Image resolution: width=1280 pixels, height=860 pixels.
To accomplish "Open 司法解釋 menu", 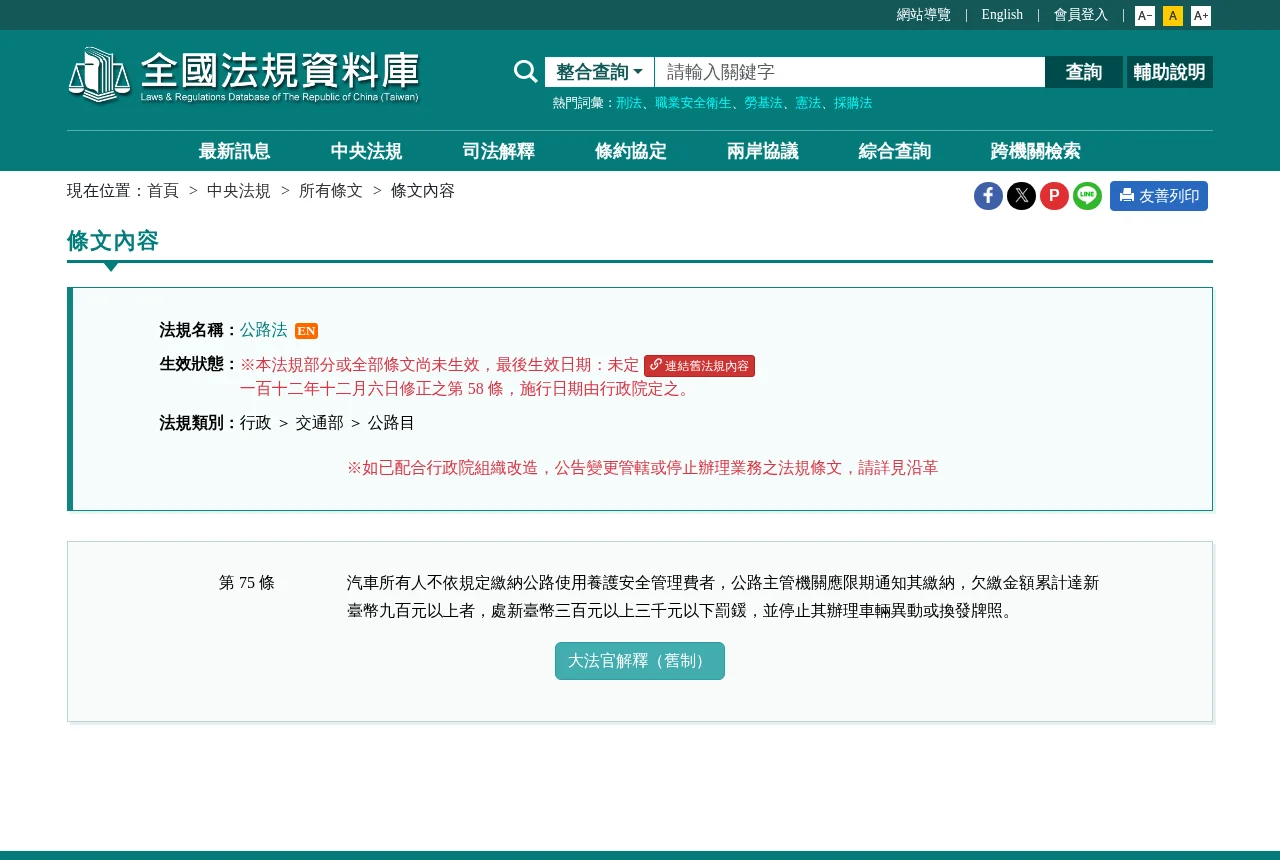I will click(498, 151).
